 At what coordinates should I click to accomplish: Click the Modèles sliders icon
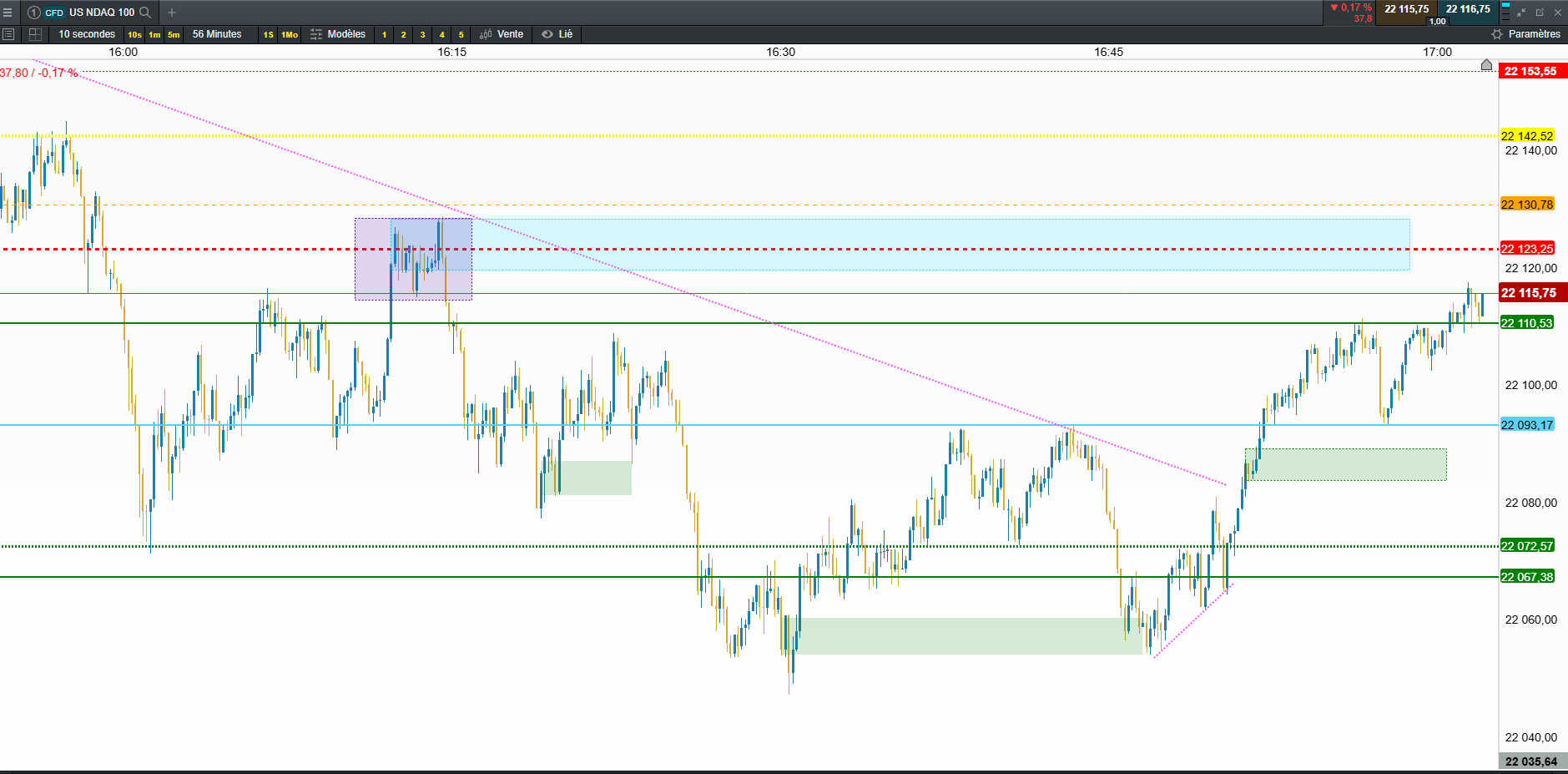click(316, 34)
